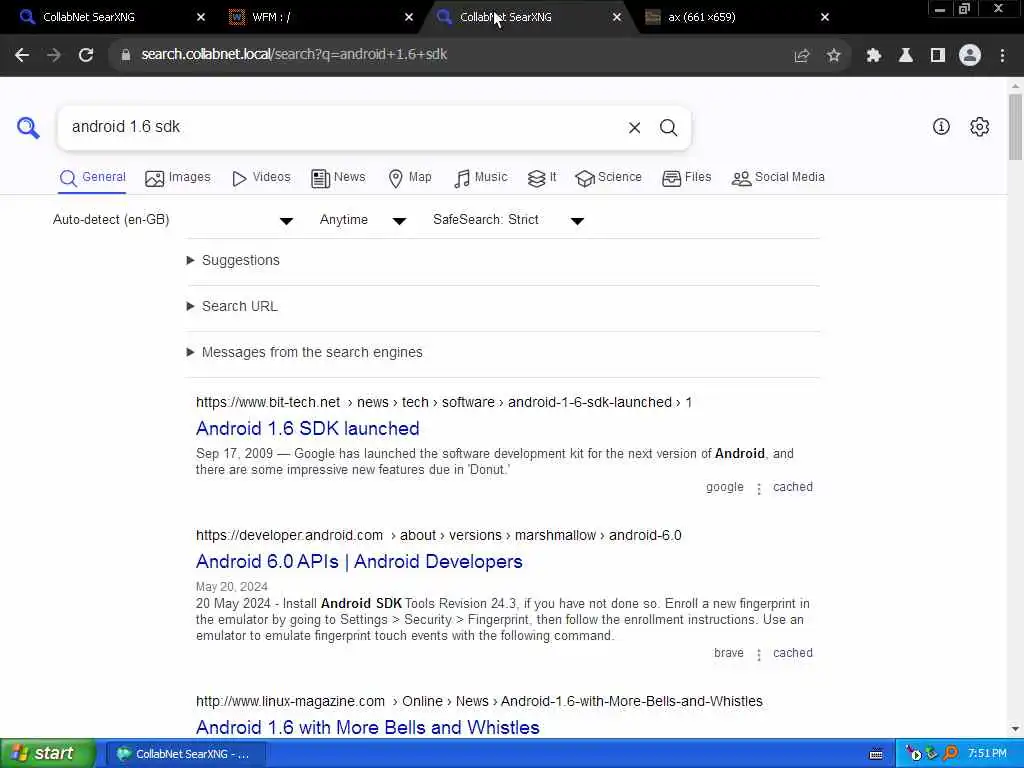1024x768 pixels.
Task: Open the Extensions puzzle icon
Action: click(873, 56)
